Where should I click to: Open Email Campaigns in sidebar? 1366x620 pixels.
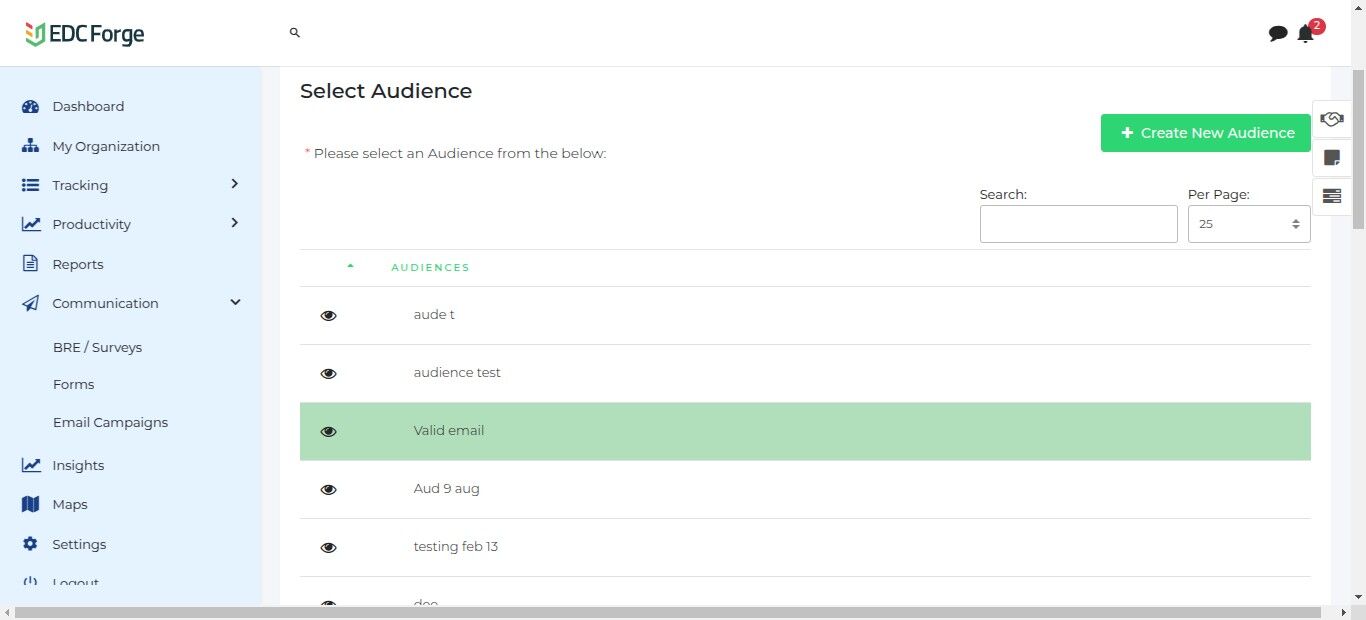pos(110,422)
